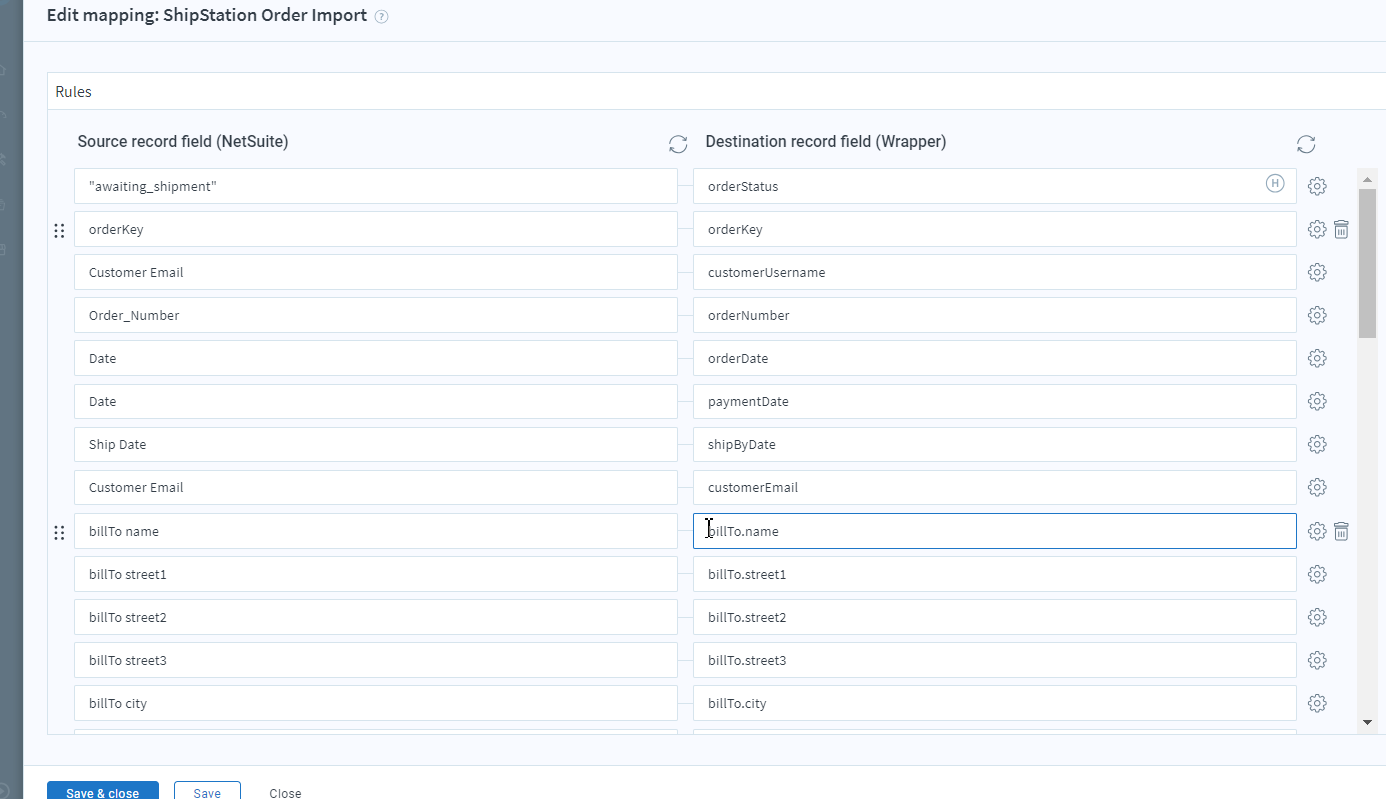
Task: Click the rules list scrollbar thumb
Action: (1367, 263)
